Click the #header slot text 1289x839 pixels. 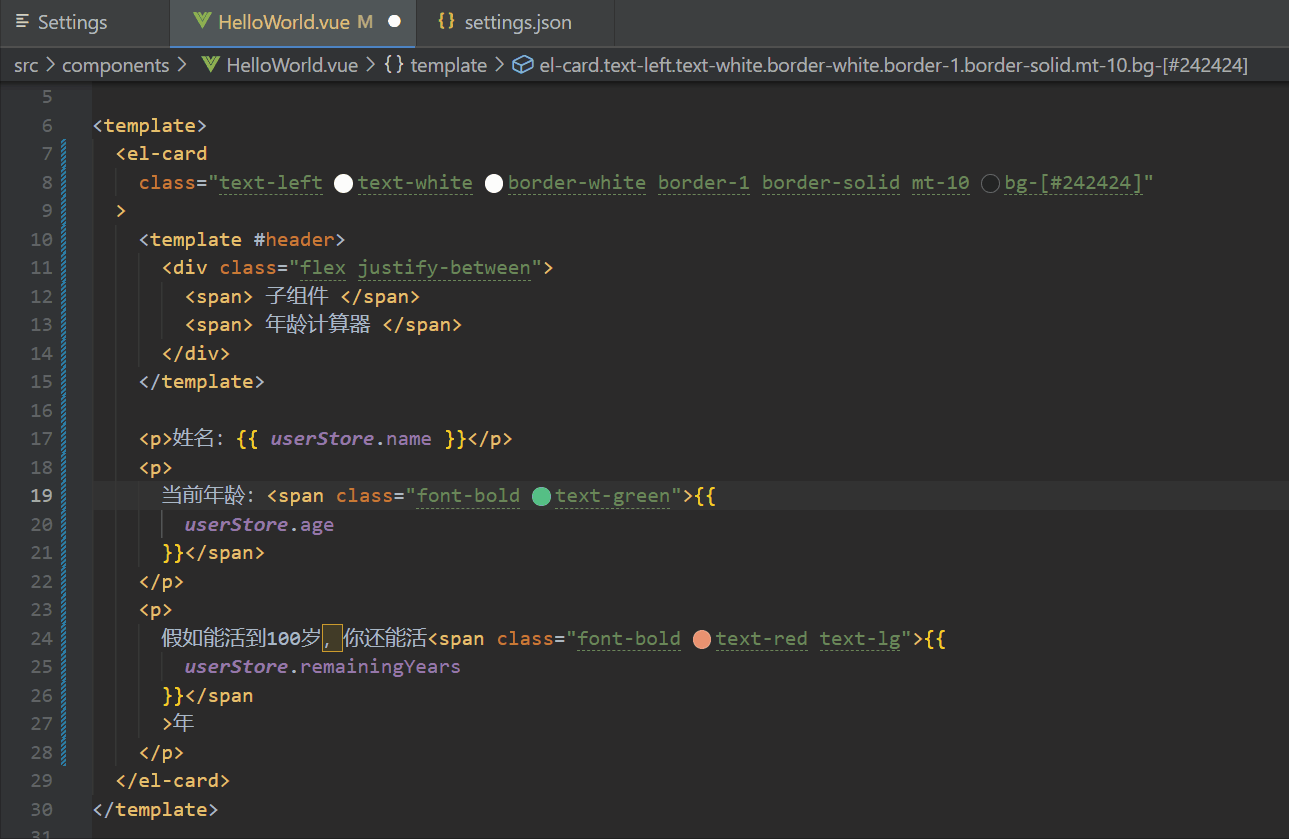tap(294, 240)
